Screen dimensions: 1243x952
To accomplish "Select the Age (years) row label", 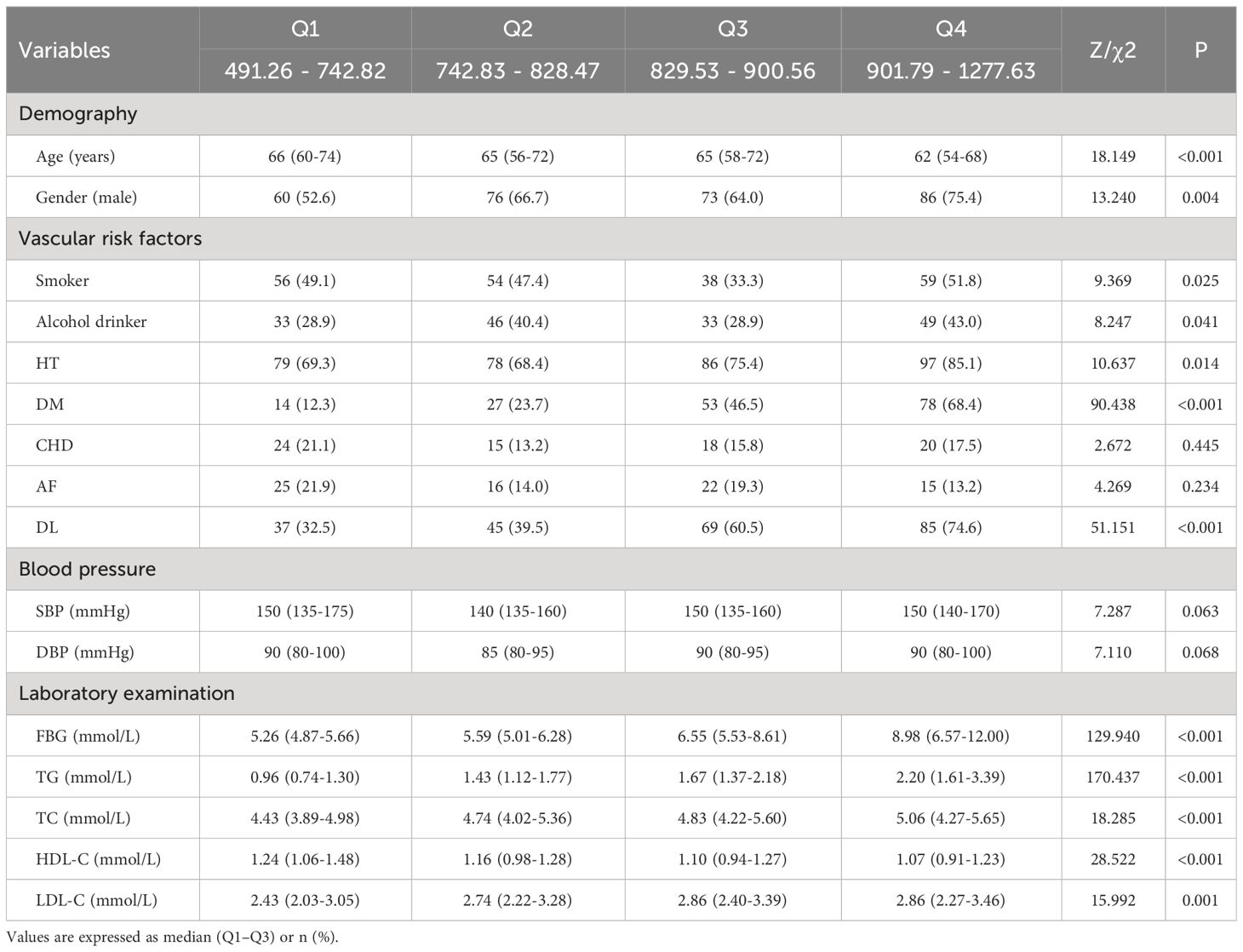I will 76,157.
